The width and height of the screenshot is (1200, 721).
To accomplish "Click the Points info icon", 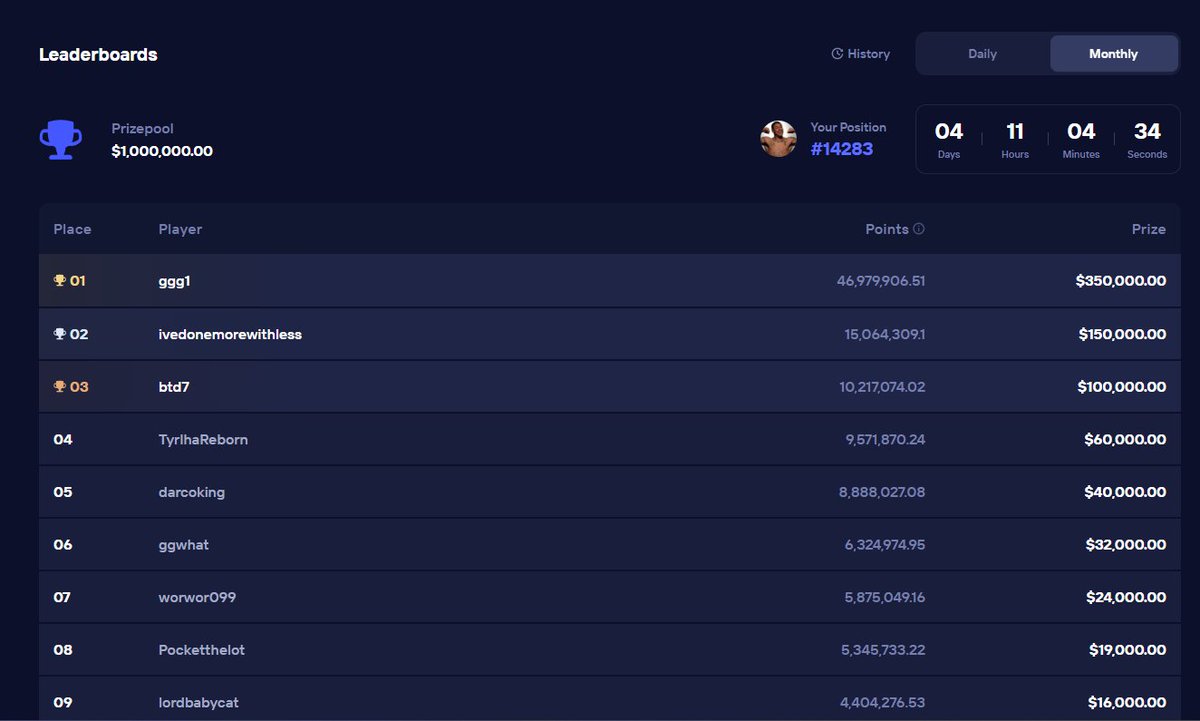I will [x=919, y=229].
